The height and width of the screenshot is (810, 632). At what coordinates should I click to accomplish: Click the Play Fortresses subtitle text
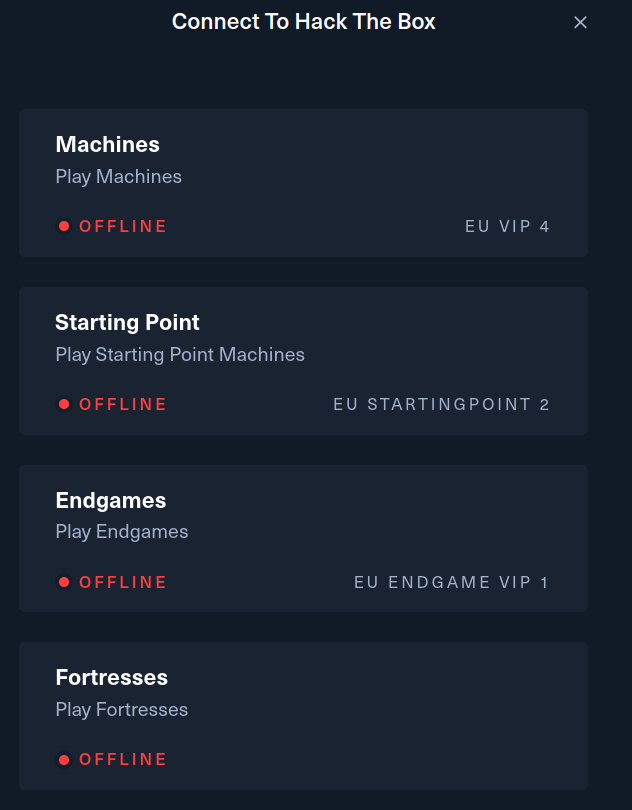pos(122,710)
